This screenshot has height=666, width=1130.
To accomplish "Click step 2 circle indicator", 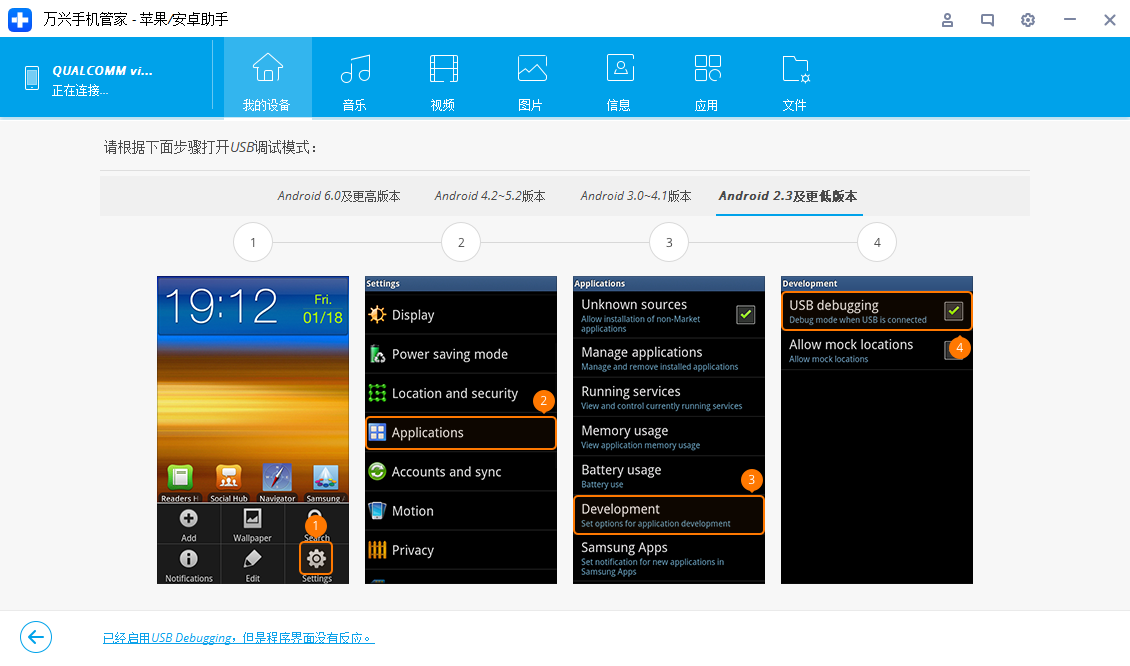I will coord(461,242).
